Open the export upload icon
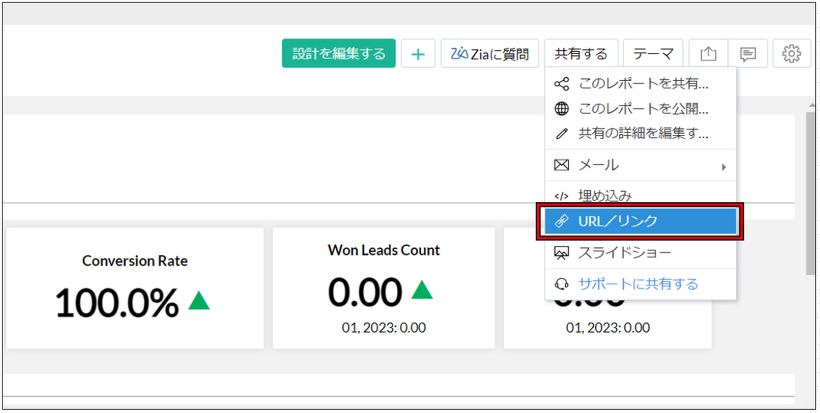Screen dimensions: 820x413 708,54
